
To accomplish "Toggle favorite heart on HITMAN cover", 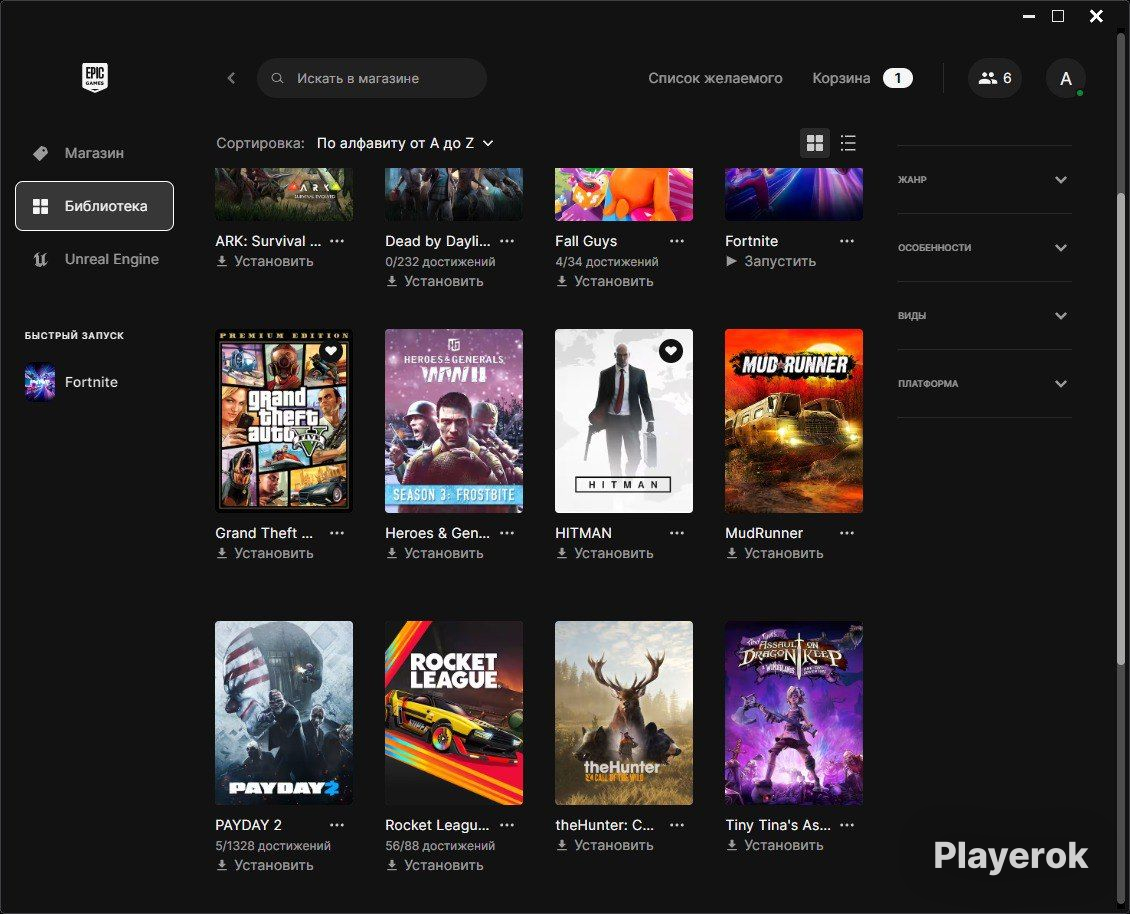I will (671, 351).
